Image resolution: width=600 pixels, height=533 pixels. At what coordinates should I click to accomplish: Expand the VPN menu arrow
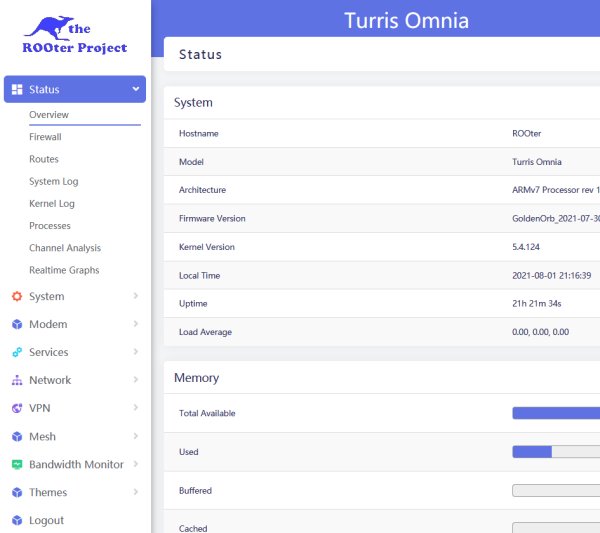135,407
